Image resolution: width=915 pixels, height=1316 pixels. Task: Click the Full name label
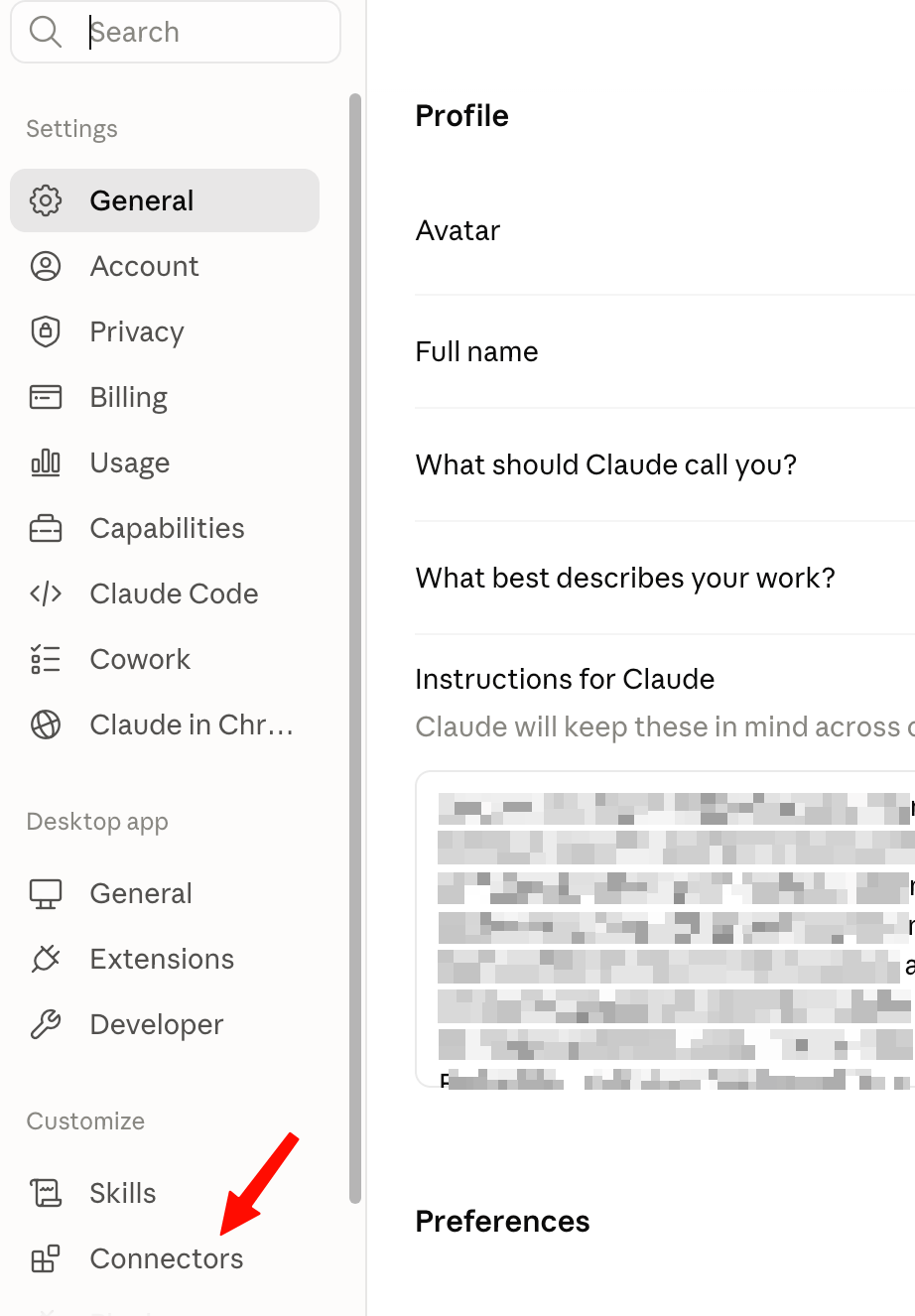click(476, 351)
